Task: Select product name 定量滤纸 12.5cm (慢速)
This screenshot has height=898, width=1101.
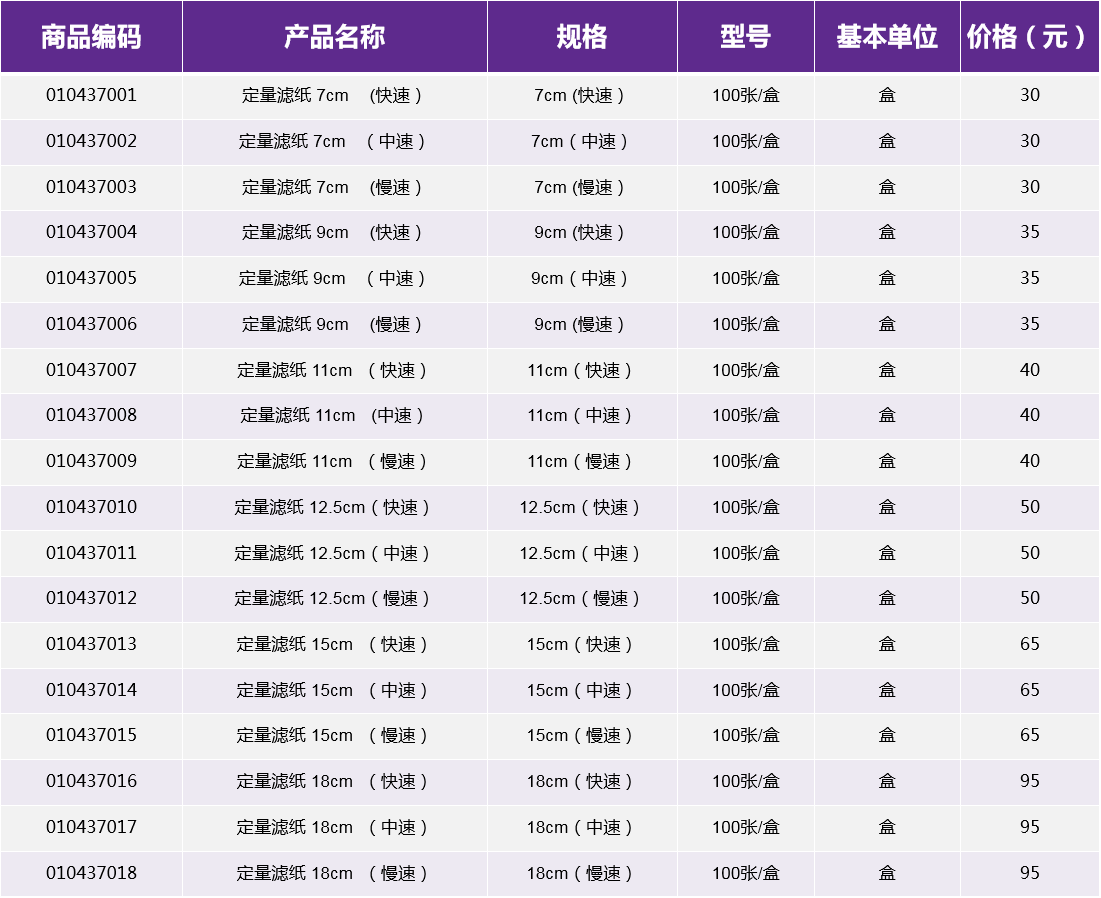Action: tap(332, 598)
